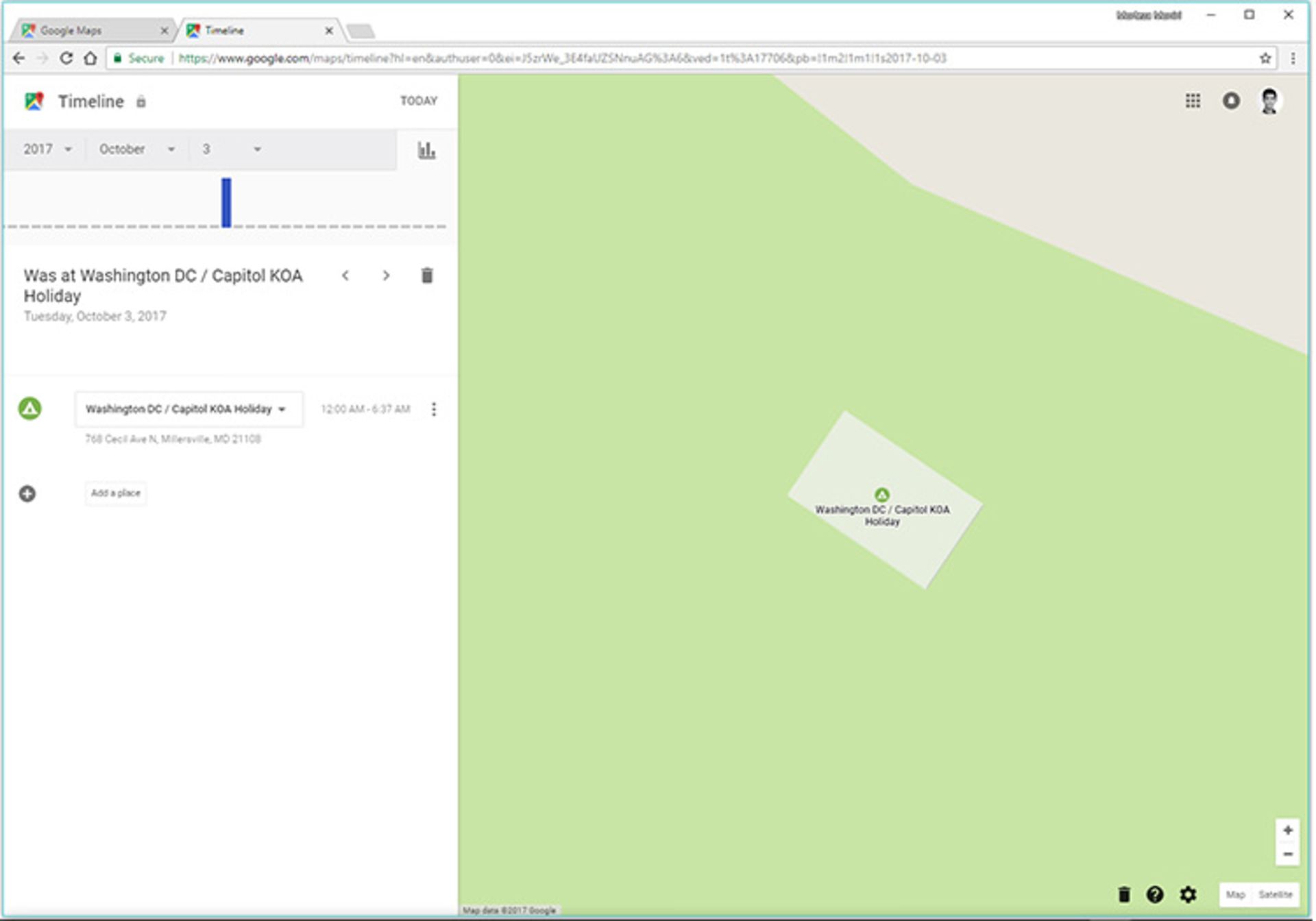Open the Chrome three-dot menu
The height and width of the screenshot is (921, 1316).
1293,58
